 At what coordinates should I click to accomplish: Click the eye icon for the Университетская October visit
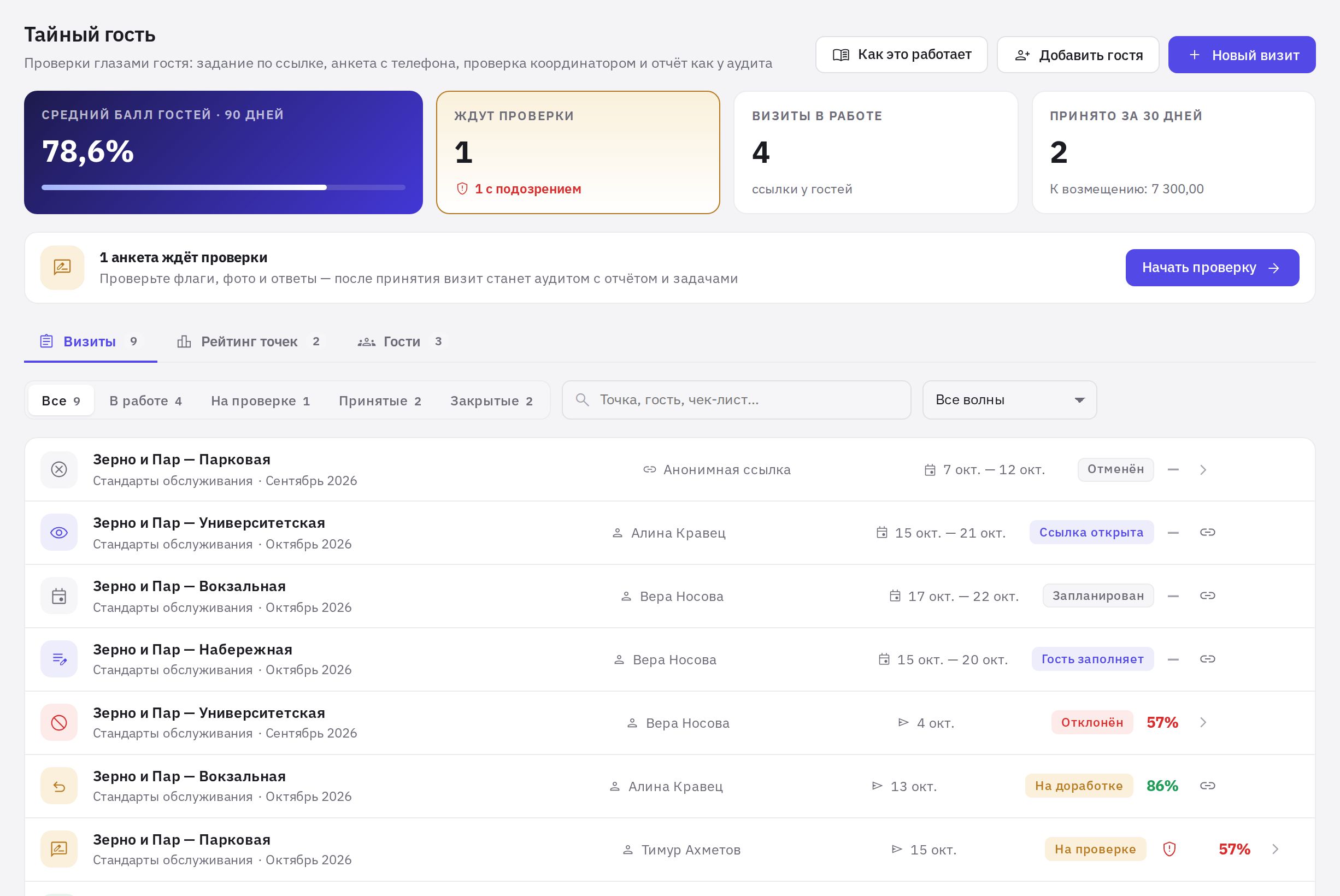click(59, 533)
